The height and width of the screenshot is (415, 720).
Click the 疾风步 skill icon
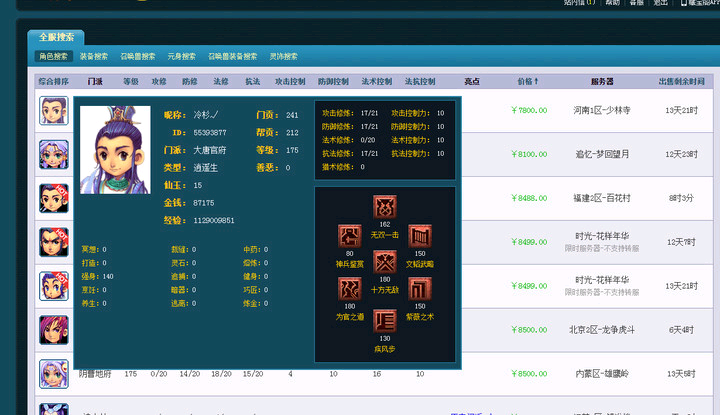(384, 319)
